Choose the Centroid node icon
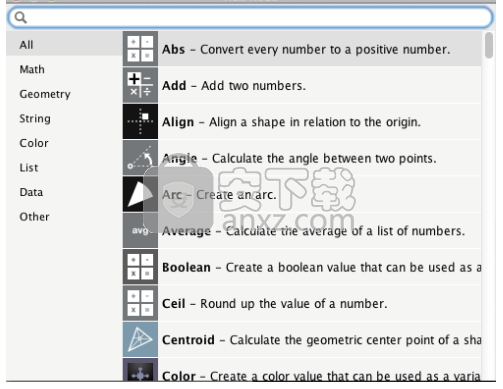The image size is (503, 389). 140,339
